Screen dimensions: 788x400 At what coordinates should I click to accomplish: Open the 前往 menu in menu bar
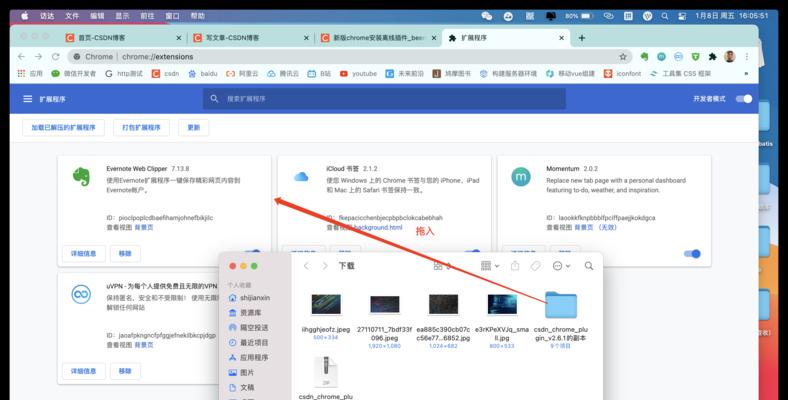147,16
